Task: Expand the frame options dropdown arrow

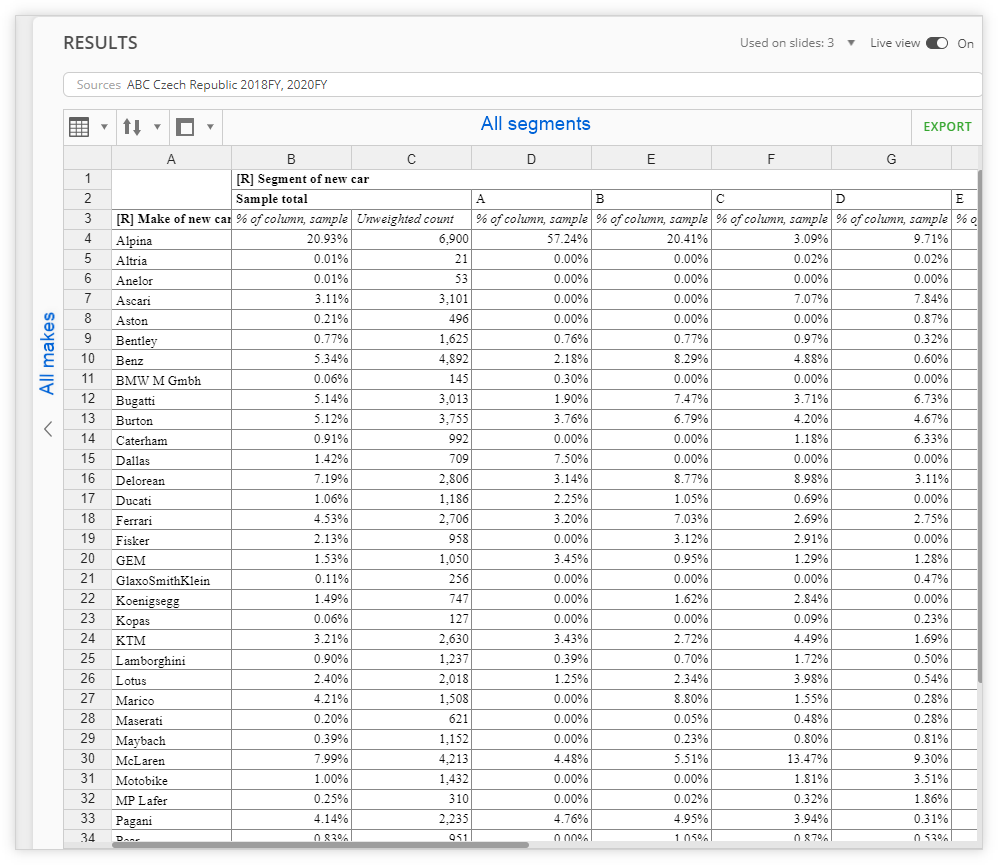Action: tap(210, 127)
